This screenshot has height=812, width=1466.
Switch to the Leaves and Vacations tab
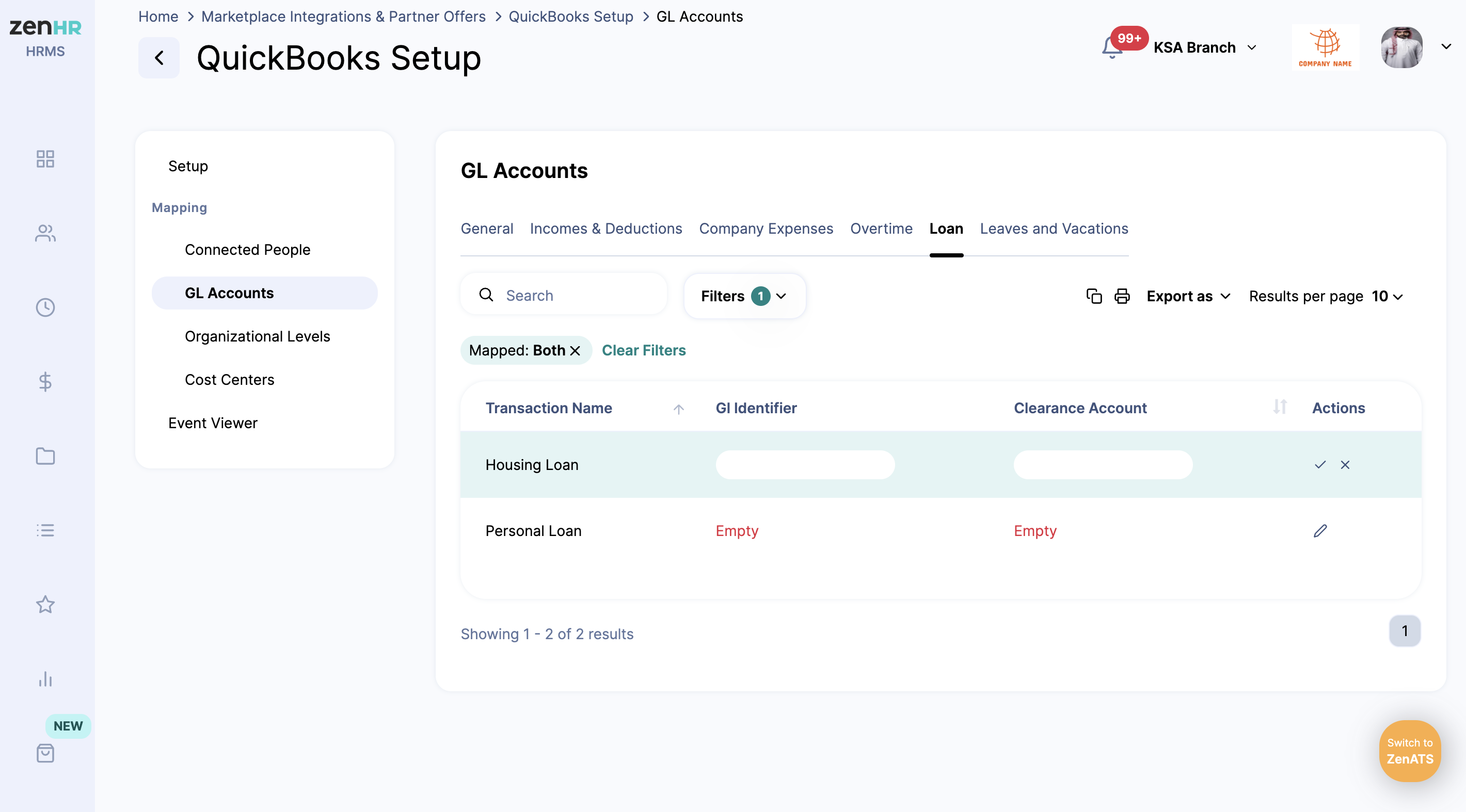(x=1054, y=229)
